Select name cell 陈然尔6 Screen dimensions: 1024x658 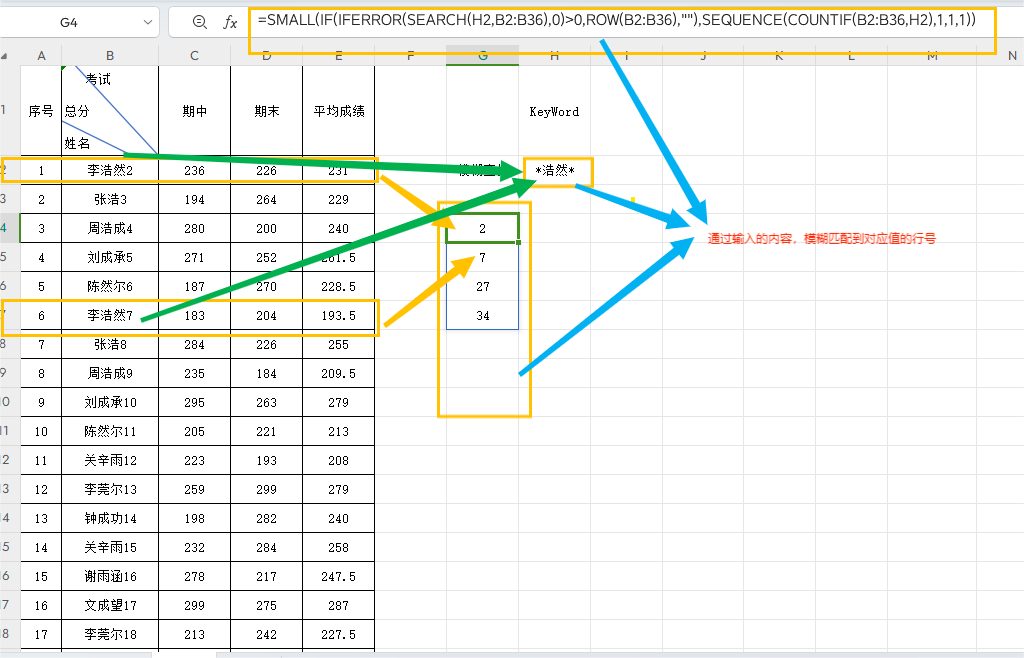click(110, 286)
